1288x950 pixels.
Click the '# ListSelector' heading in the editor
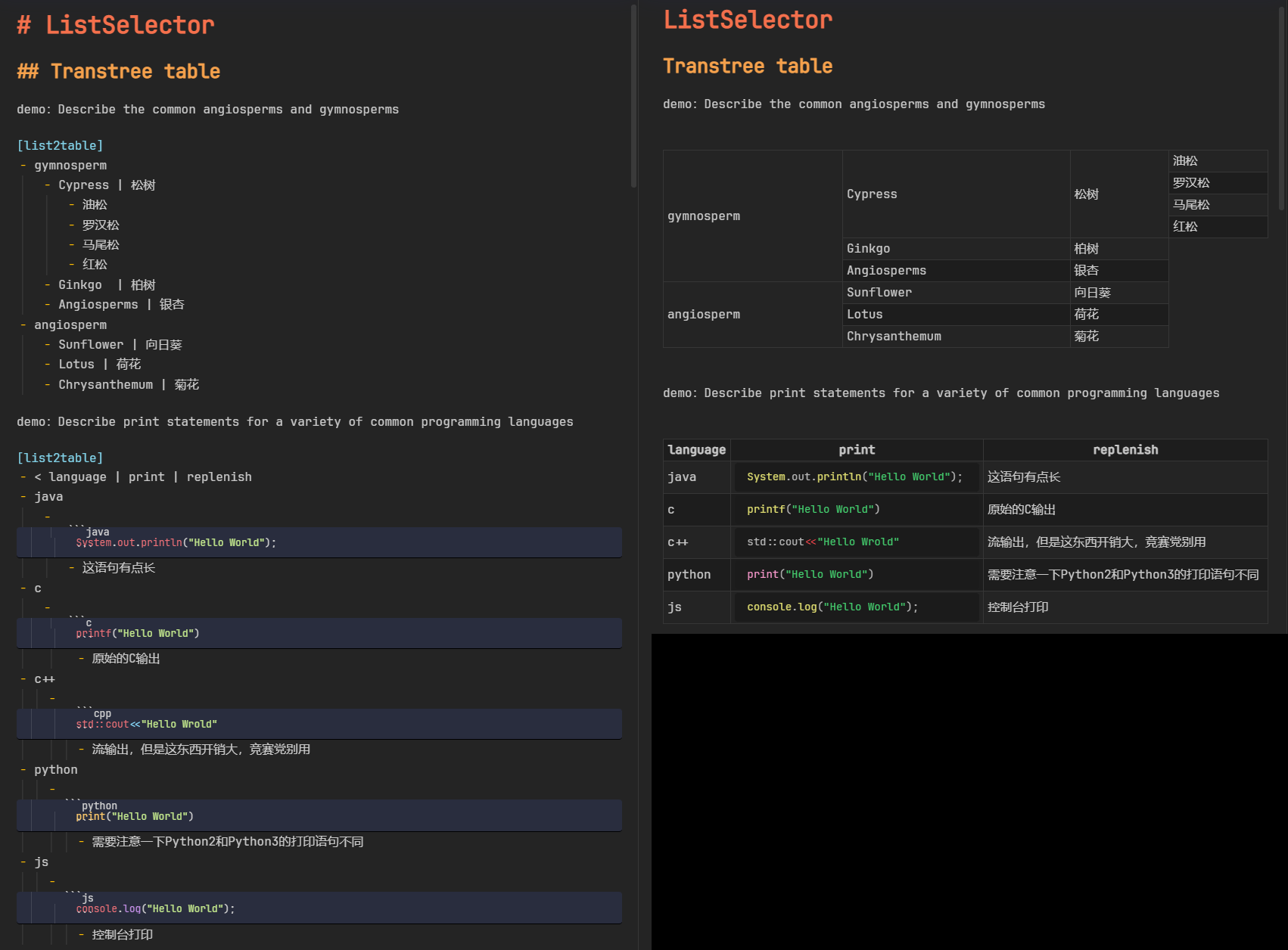point(116,25)
